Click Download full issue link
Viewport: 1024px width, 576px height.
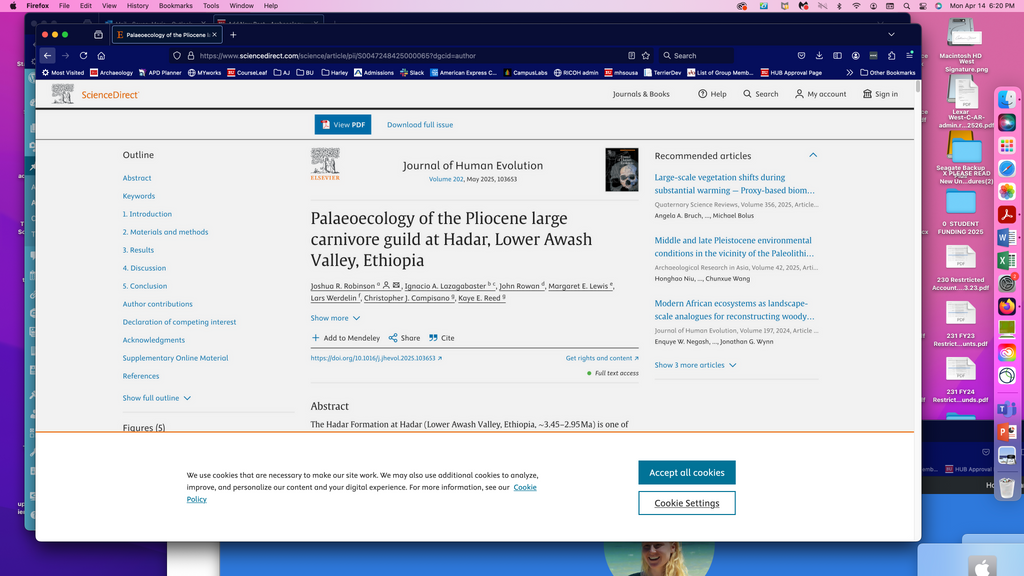click(420, 125)
